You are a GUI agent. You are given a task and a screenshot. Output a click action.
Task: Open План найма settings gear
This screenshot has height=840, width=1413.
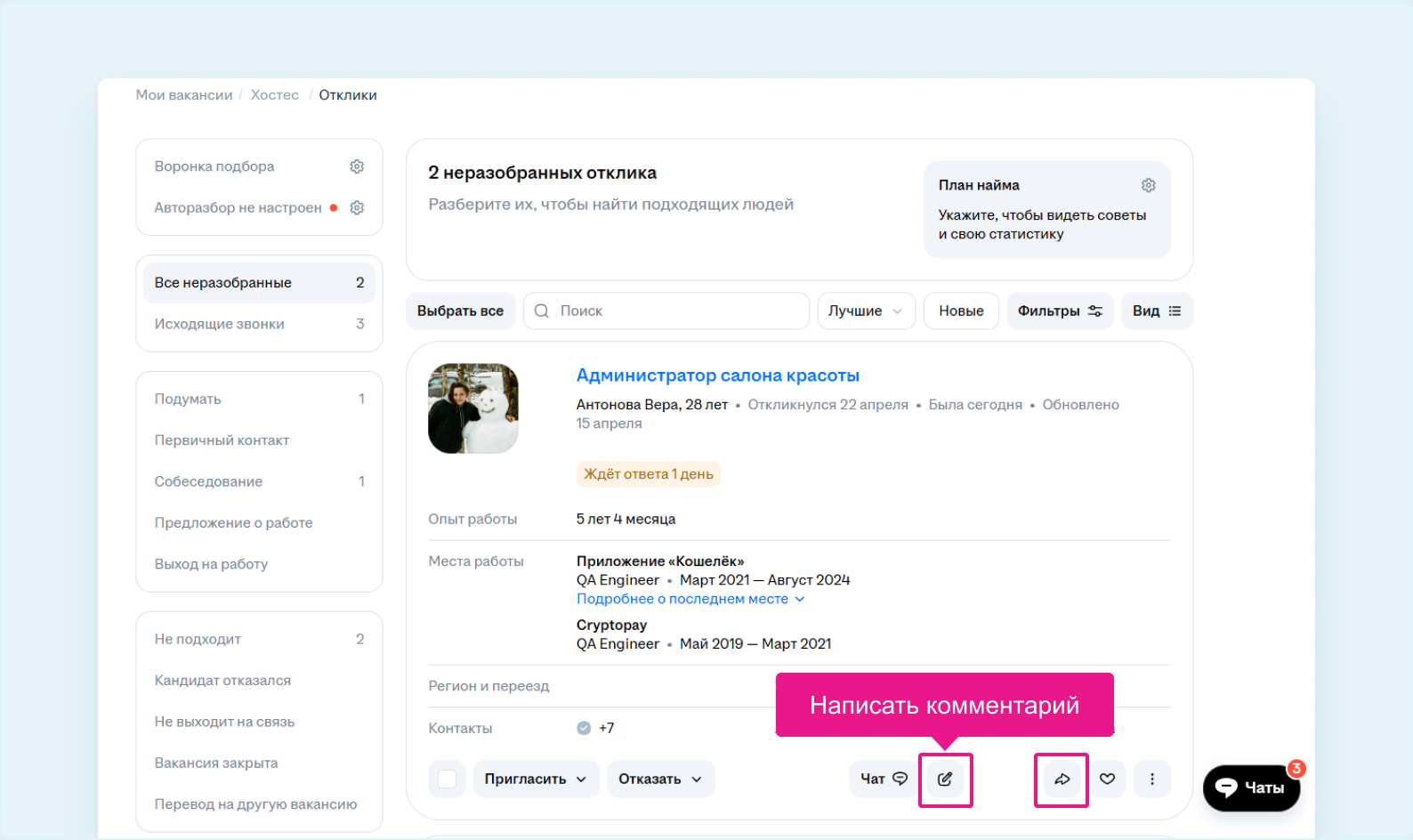pos(1149,185)
